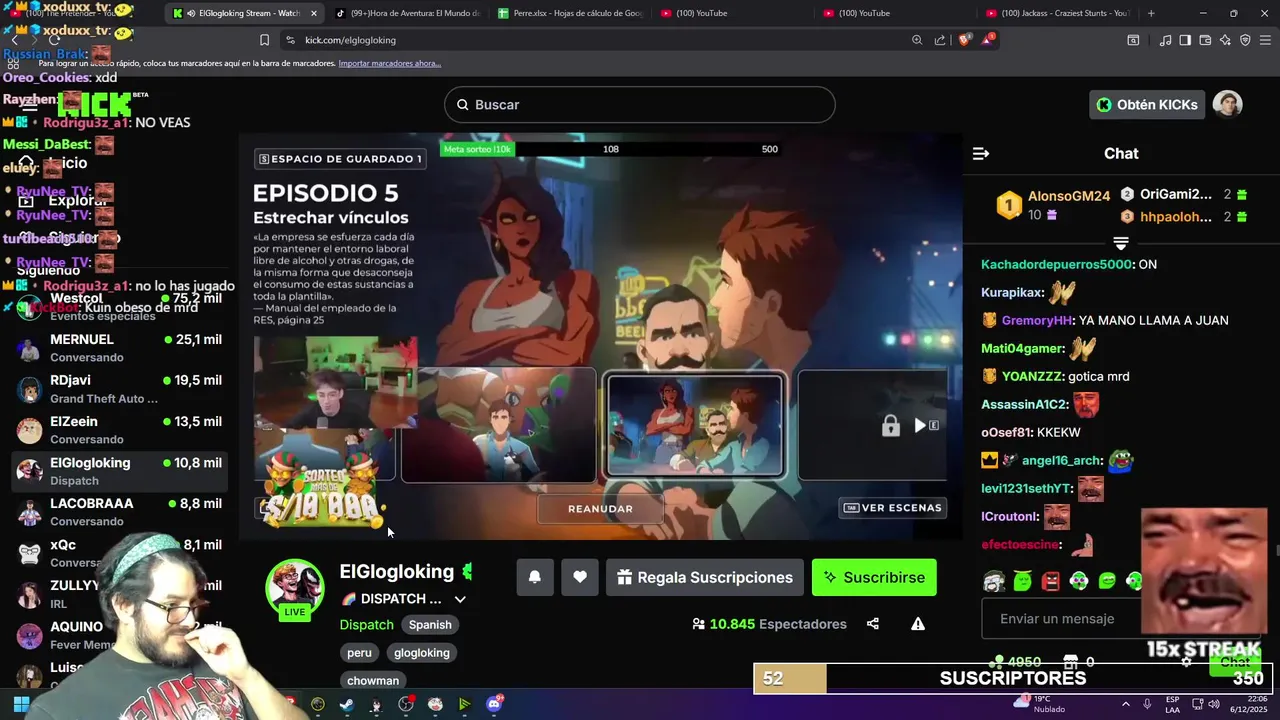This screenshot has height=720, width=1280.
Task: Click the heart follow icon
Action: point(580,577)
